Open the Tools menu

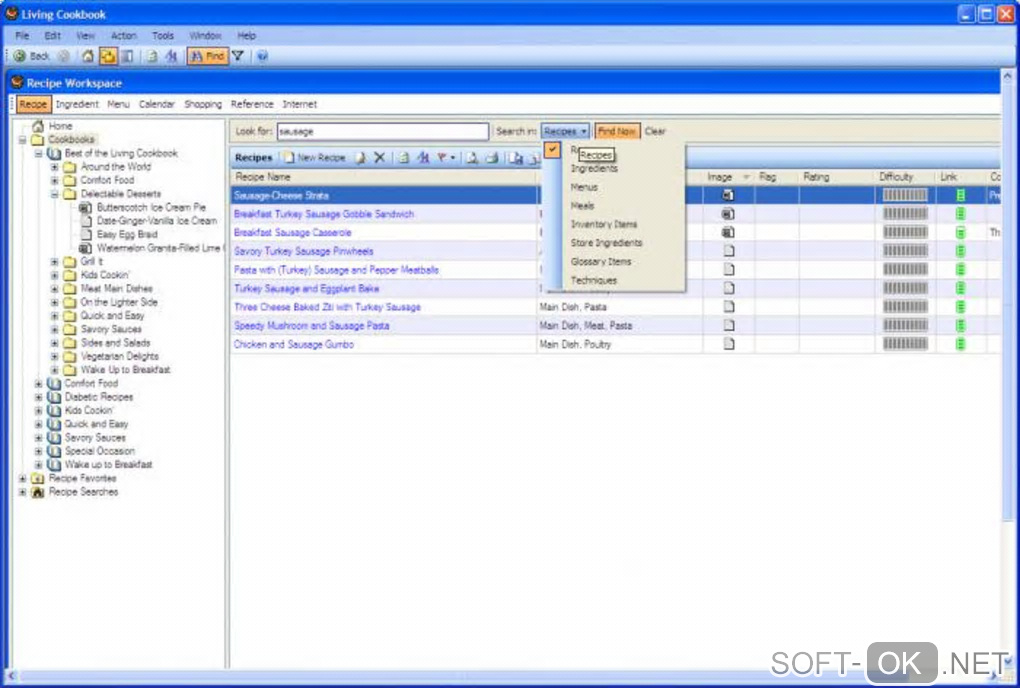coord(163,36)
